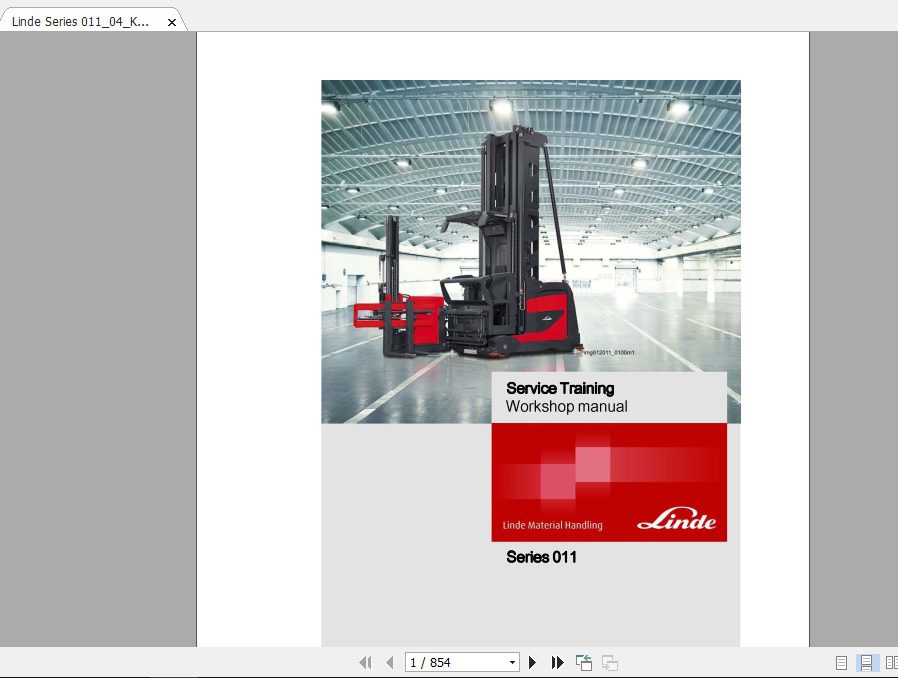Select the Linde Series 011_04 document tab
The image size is (898, 678).
pyautogui.click(x=82, y=21)
